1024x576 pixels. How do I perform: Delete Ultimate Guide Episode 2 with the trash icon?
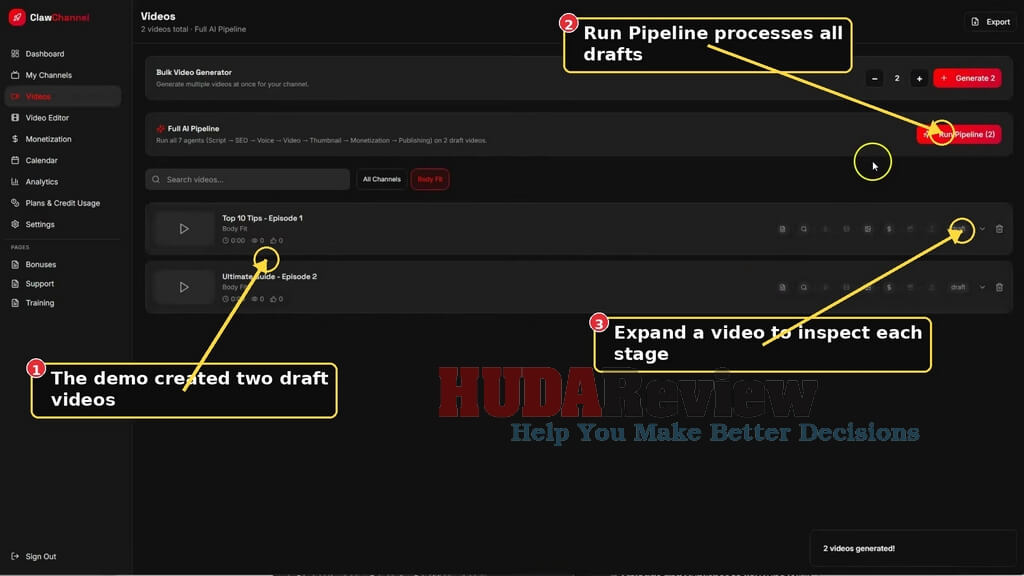[x=999, y=287]
